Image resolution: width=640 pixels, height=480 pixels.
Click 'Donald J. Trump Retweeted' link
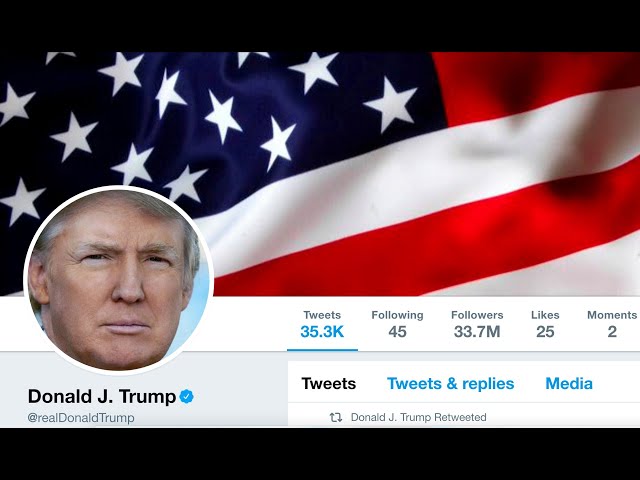418,417
